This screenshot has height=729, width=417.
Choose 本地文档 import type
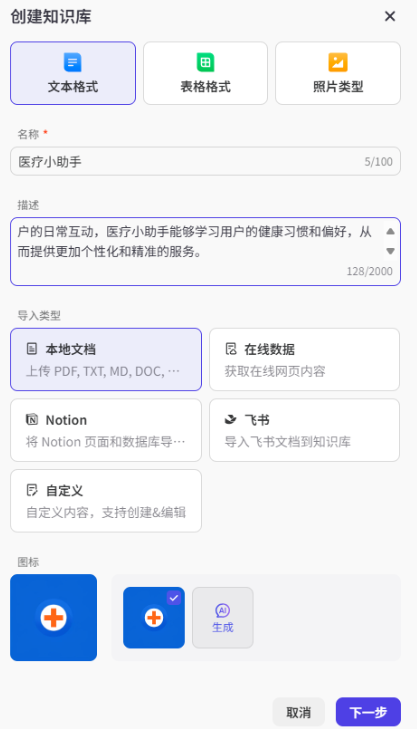tap(106, 359)
